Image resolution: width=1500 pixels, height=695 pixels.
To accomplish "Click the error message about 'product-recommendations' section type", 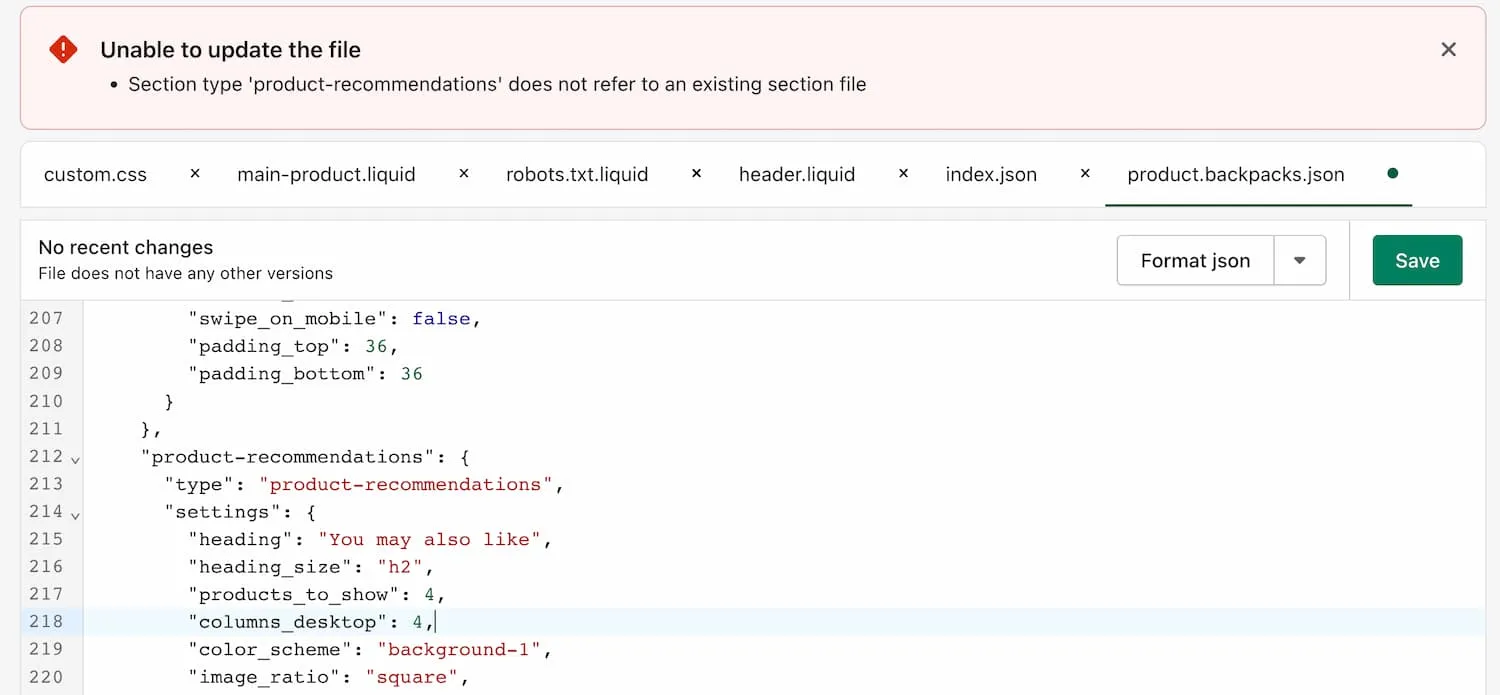I will (497, 85).
